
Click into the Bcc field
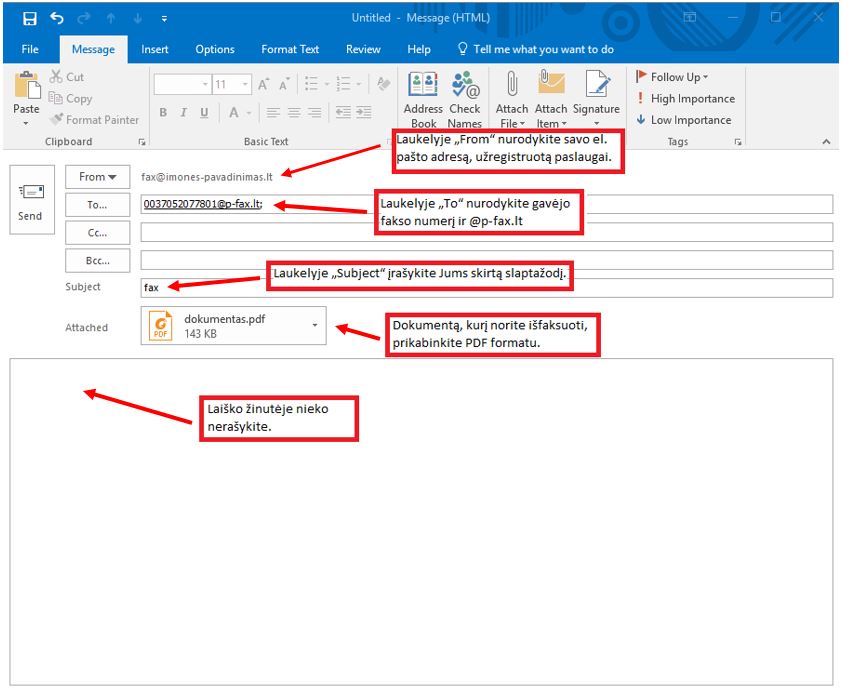pyautogui.click(x=487, y=260)
